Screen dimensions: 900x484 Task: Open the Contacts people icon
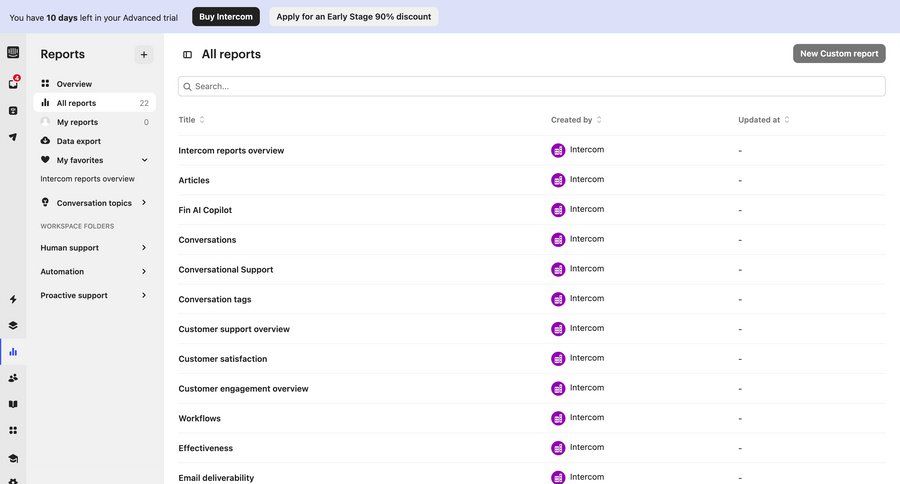tap(13, 378)
